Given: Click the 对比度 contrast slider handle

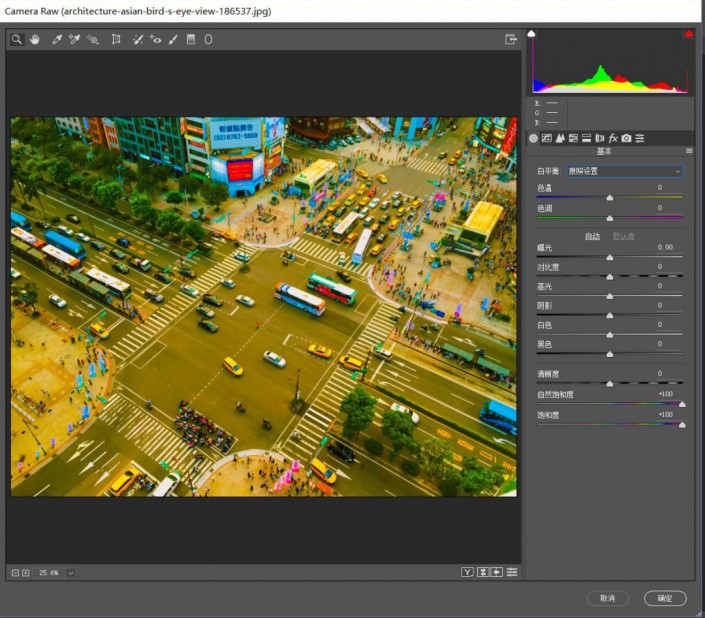Looking at the screenshot, I should (x=610, y=277).
